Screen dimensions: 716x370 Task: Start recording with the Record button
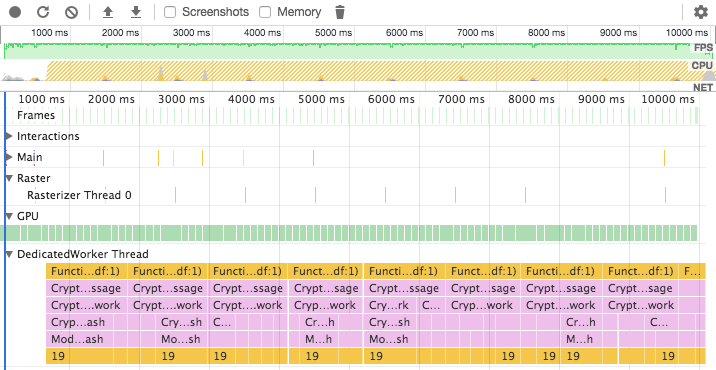point(15,12)
